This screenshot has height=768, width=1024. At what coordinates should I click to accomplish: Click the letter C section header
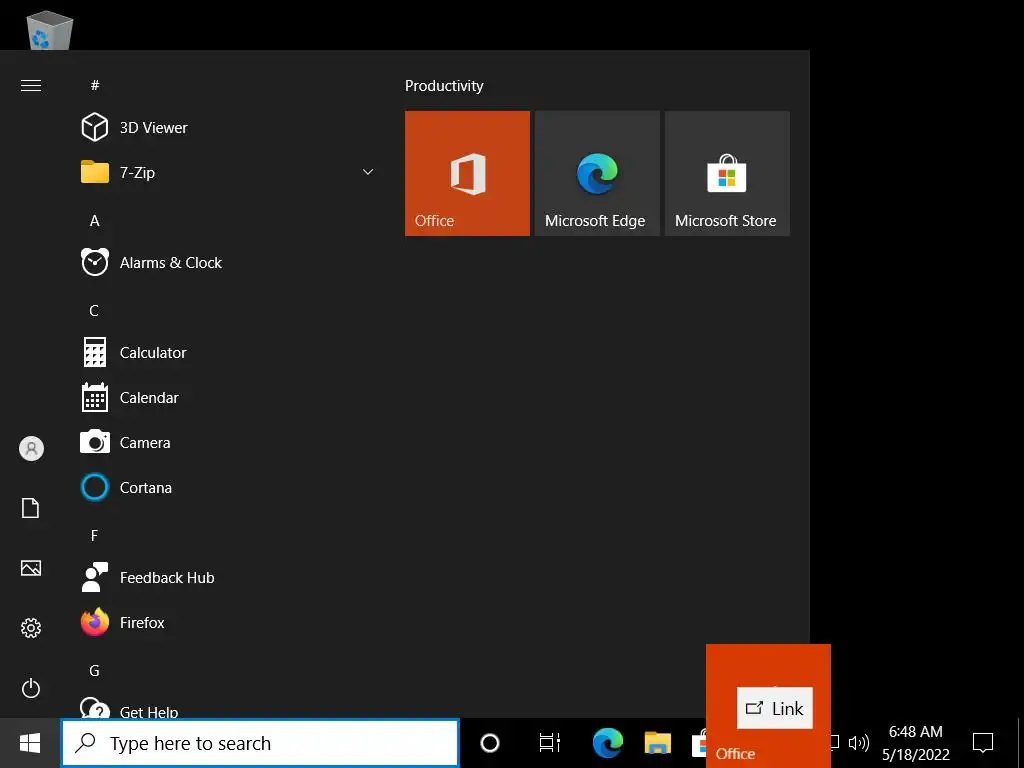[94, 311]
